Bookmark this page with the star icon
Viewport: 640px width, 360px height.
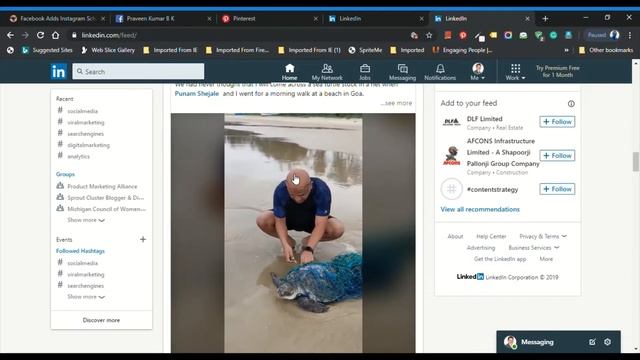[429, 36]
